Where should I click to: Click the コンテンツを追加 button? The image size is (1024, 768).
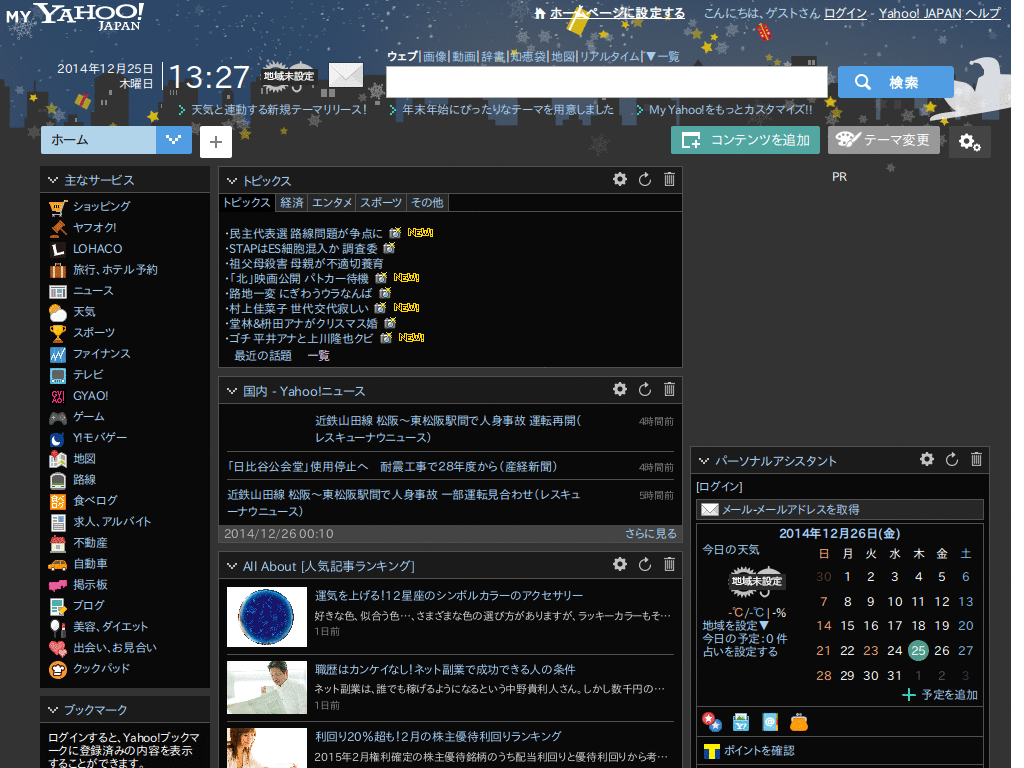click(745, 140)
